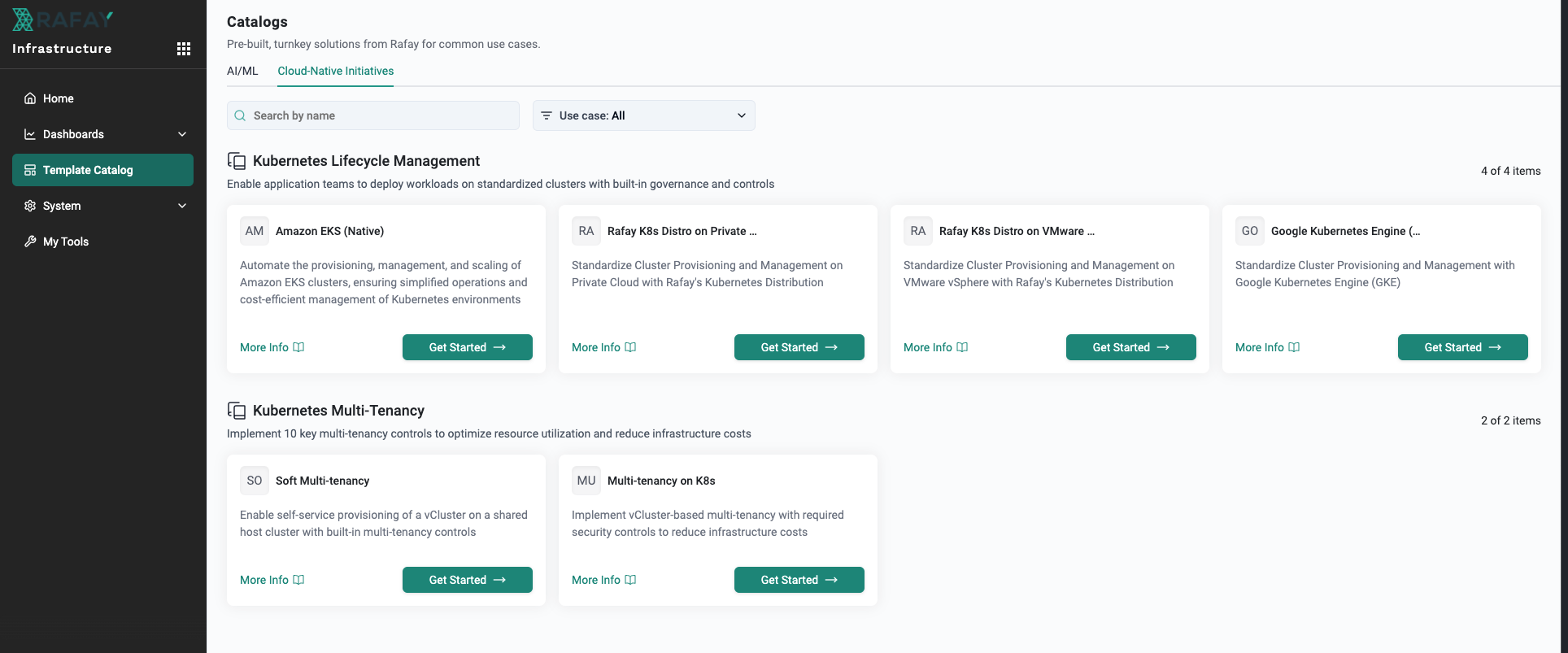The height and width of the screenshot is (653, 1568).
Task: Click book icon beside Private Cloud More Info
Action: click(x=630, y=347)
